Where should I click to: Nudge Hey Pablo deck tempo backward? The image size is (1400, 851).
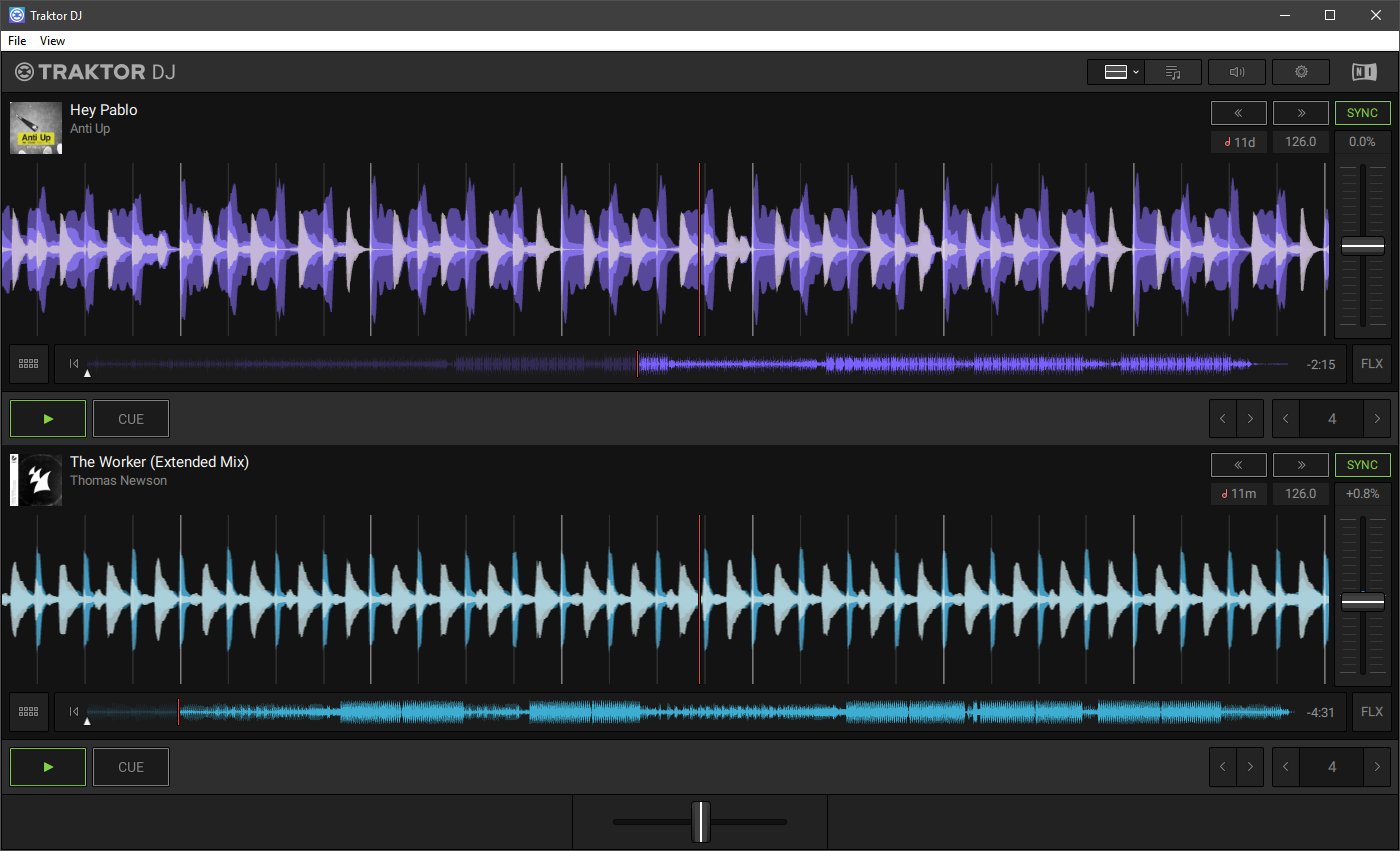click(1238, 113)
